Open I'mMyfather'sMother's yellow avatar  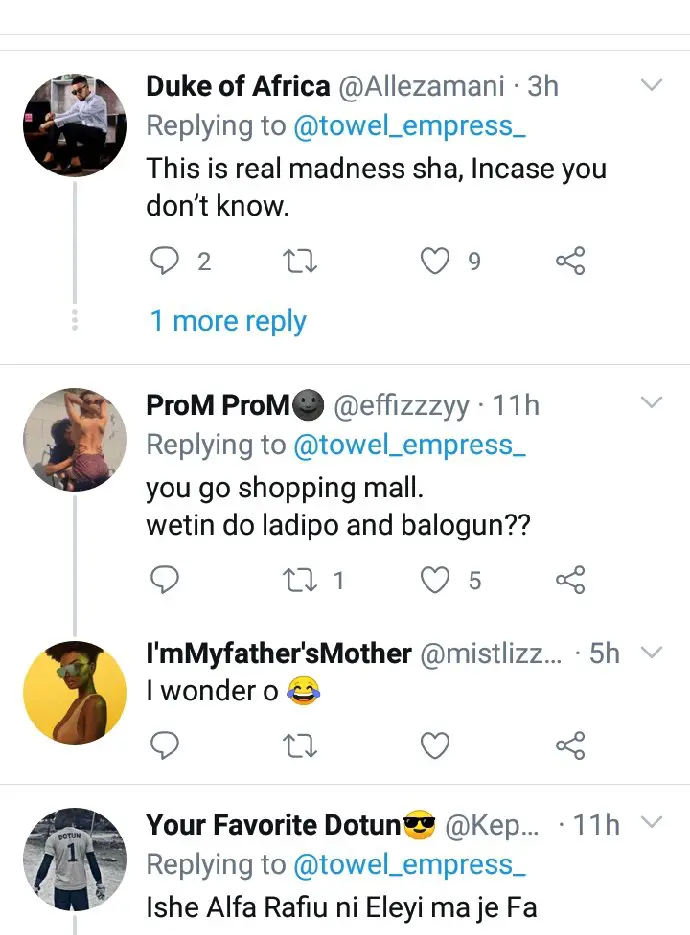point(75,693)
